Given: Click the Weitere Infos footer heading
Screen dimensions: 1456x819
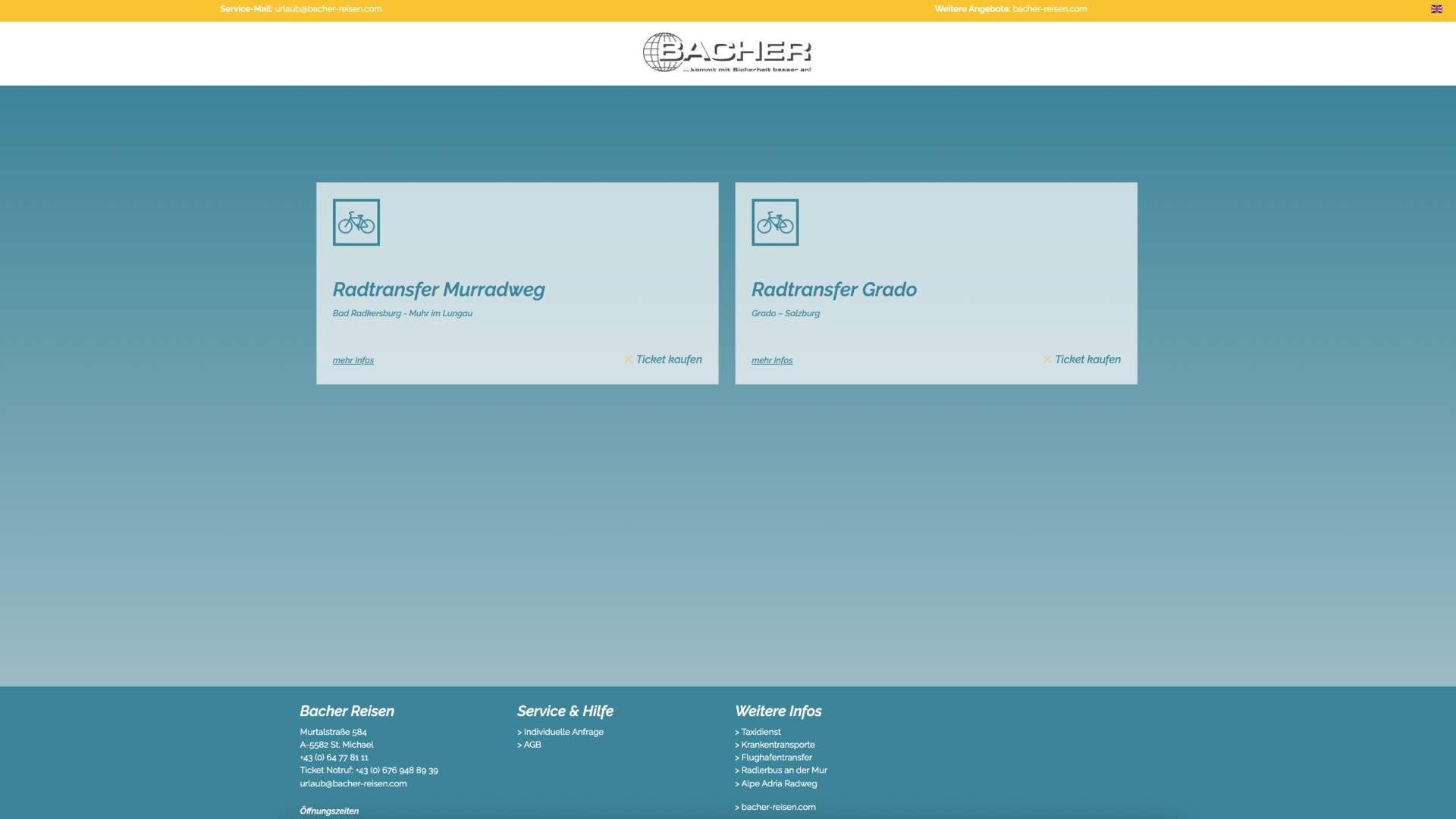Looking at the screenshot, I should click(x=778, y=711).
